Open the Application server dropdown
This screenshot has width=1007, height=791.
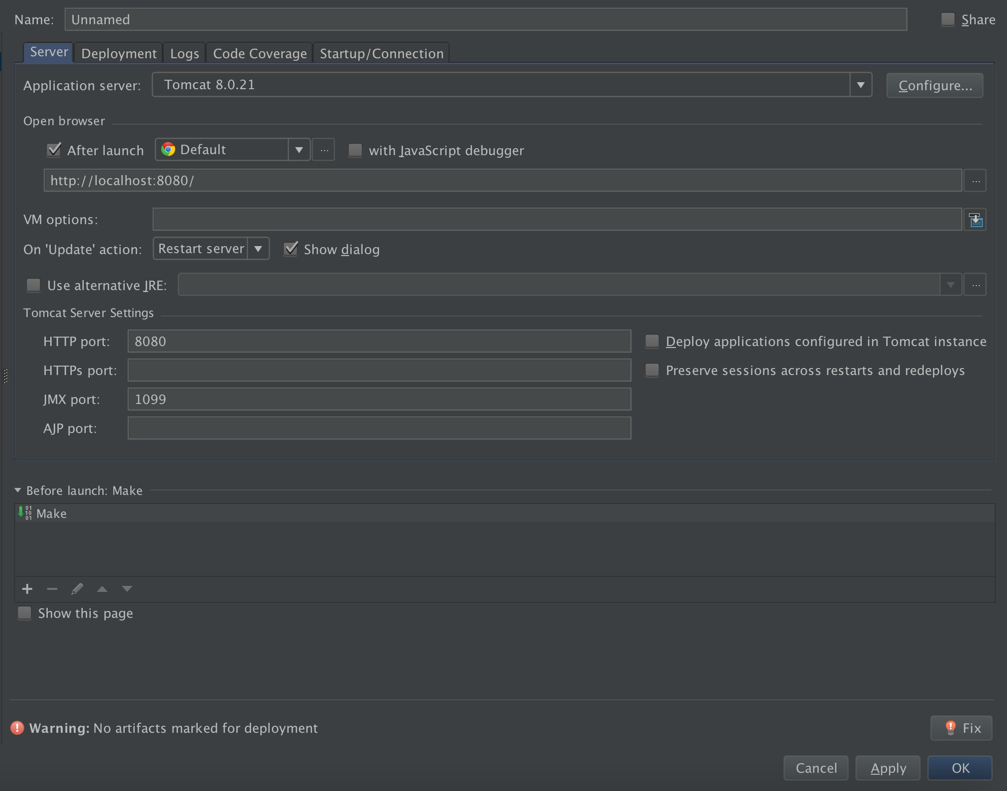(860, 85)
